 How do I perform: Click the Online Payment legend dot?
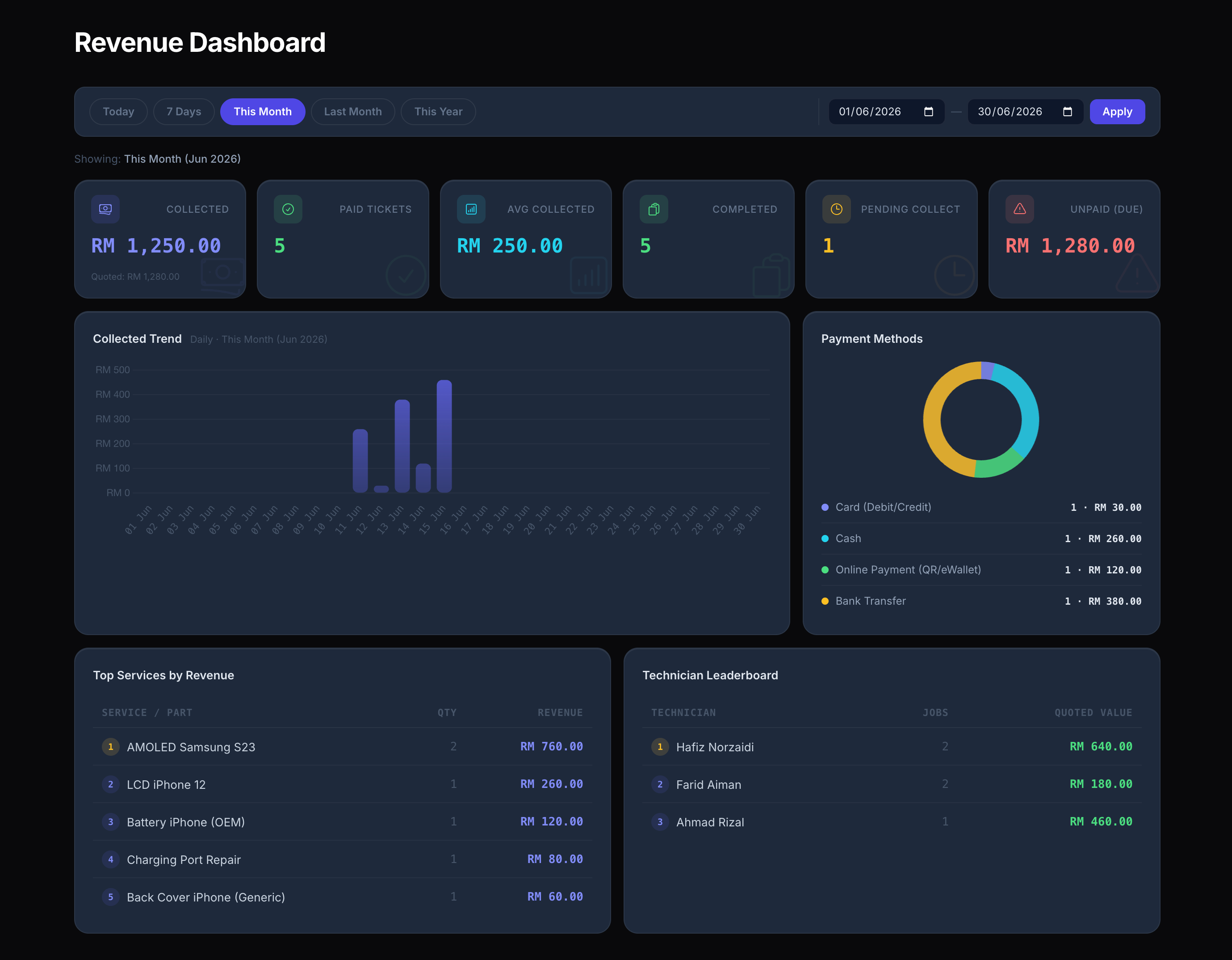[825, 570]
